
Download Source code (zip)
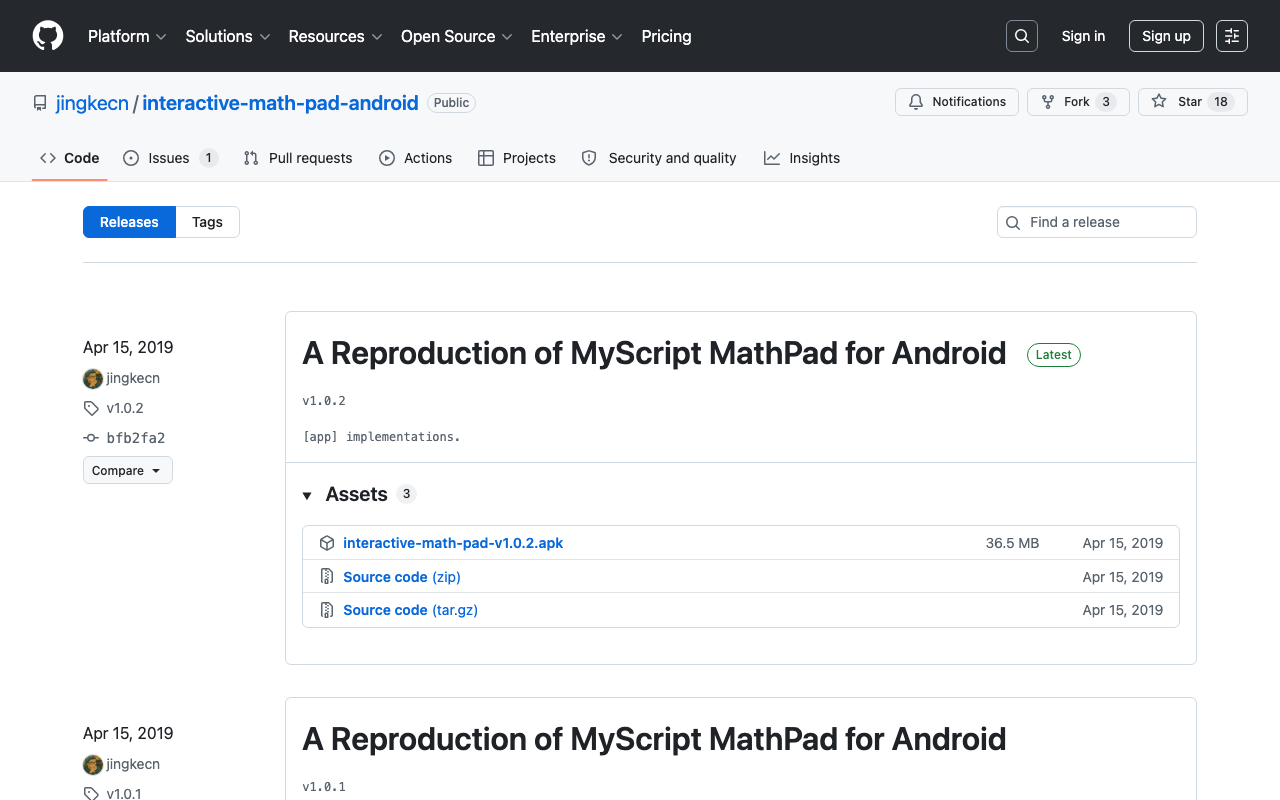(x=402, y=577)
